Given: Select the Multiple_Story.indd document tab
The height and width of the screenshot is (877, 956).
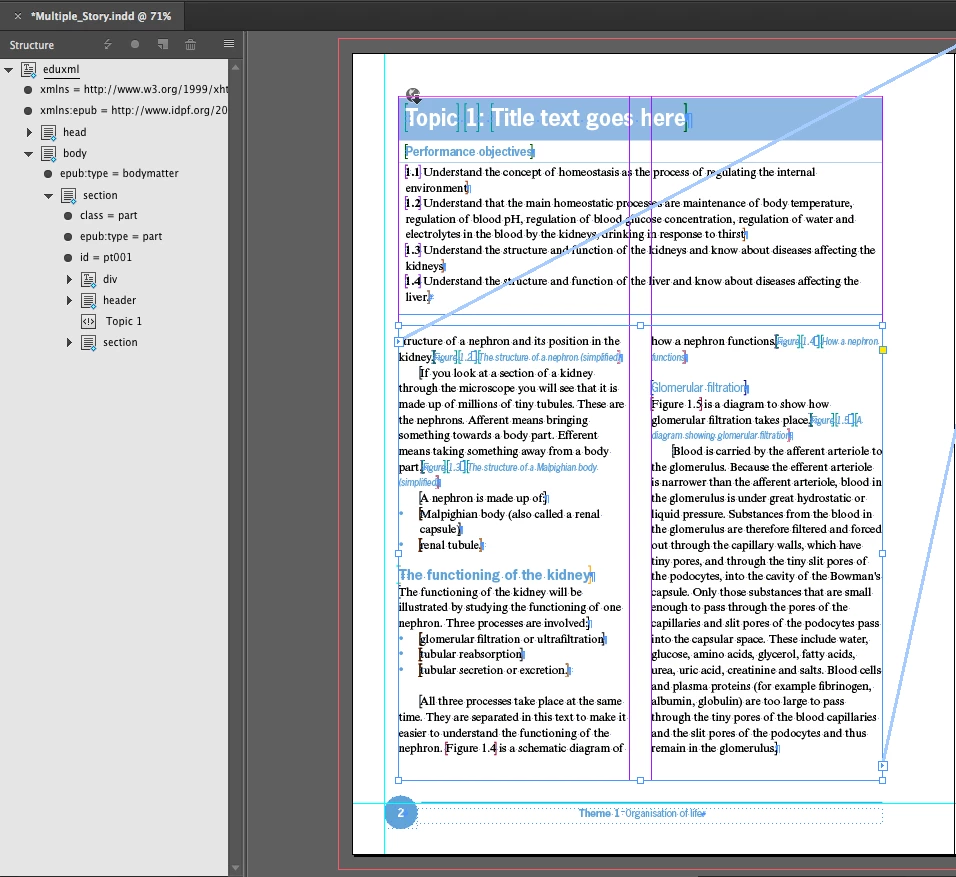Looking at the screenshot, I should tap(101, 16).
